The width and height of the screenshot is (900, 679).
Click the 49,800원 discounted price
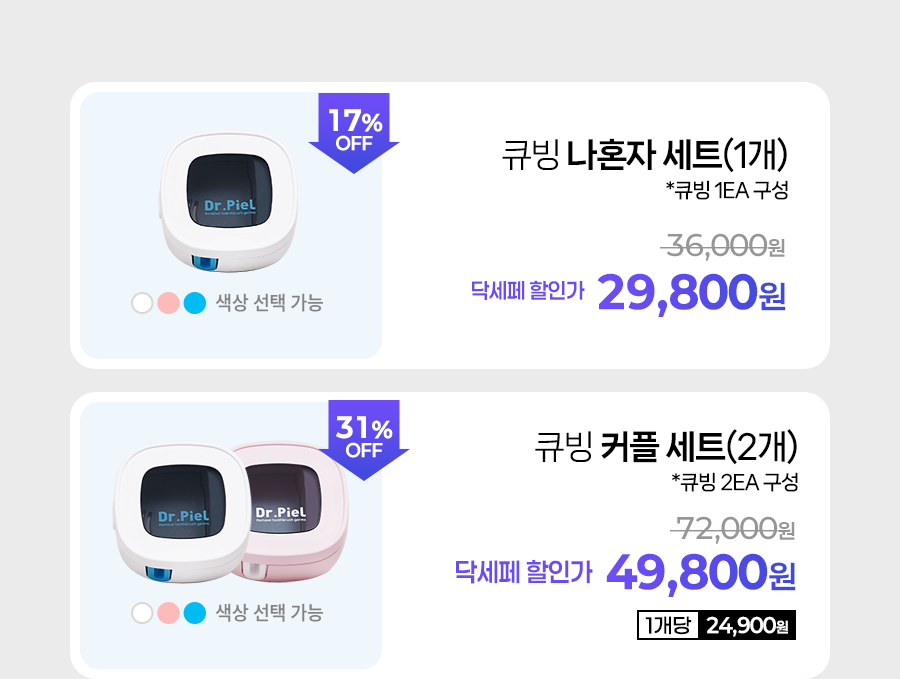point(700,574)
